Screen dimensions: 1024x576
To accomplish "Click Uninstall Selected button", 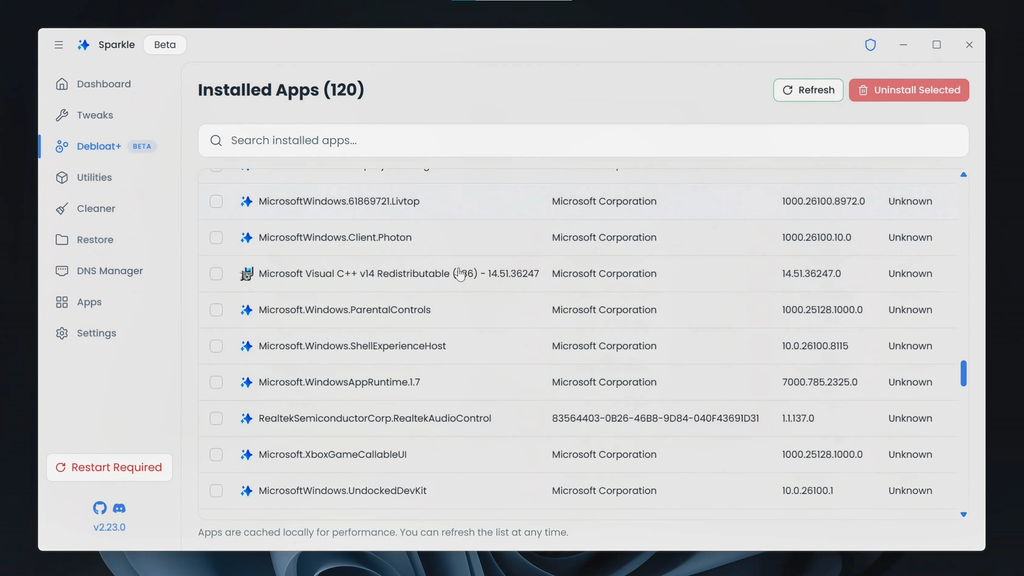I will click(x=909, y=90).
